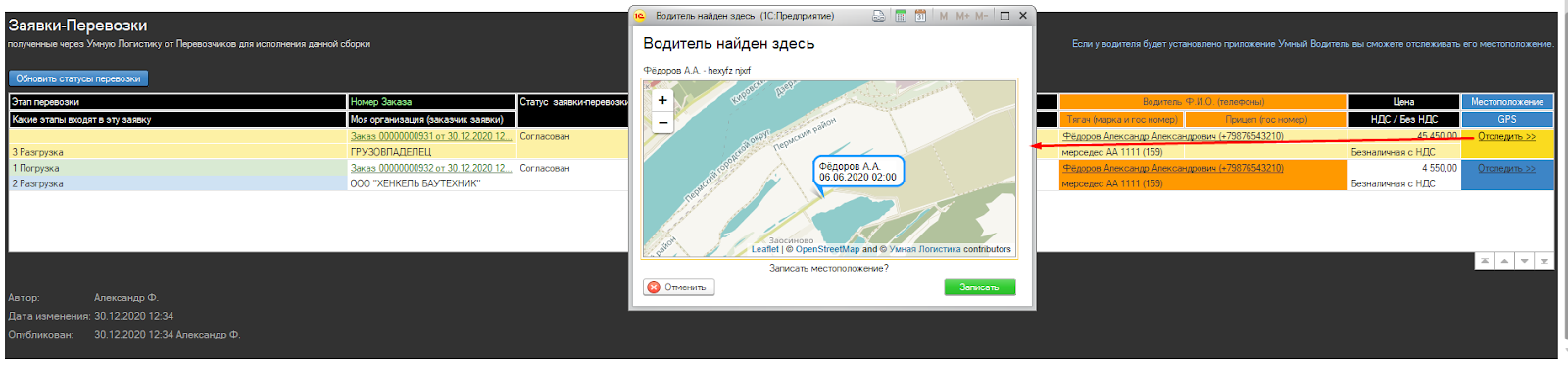This screenshot has width=1568, height=365.
Task: Click the Фёдоров А.А. map popup marker
Action: coord(857,172)
